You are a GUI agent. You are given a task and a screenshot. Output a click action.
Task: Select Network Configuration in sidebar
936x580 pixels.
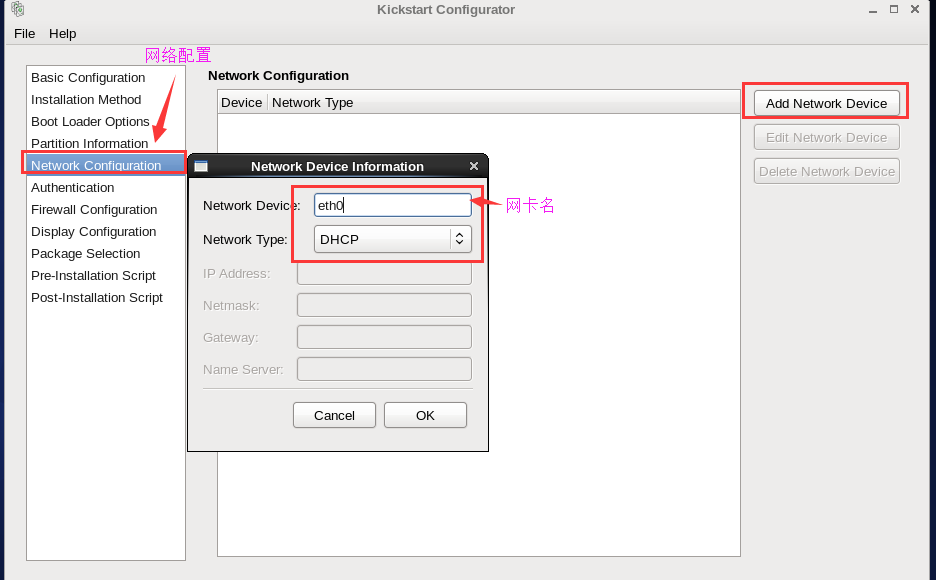[106, 165]
